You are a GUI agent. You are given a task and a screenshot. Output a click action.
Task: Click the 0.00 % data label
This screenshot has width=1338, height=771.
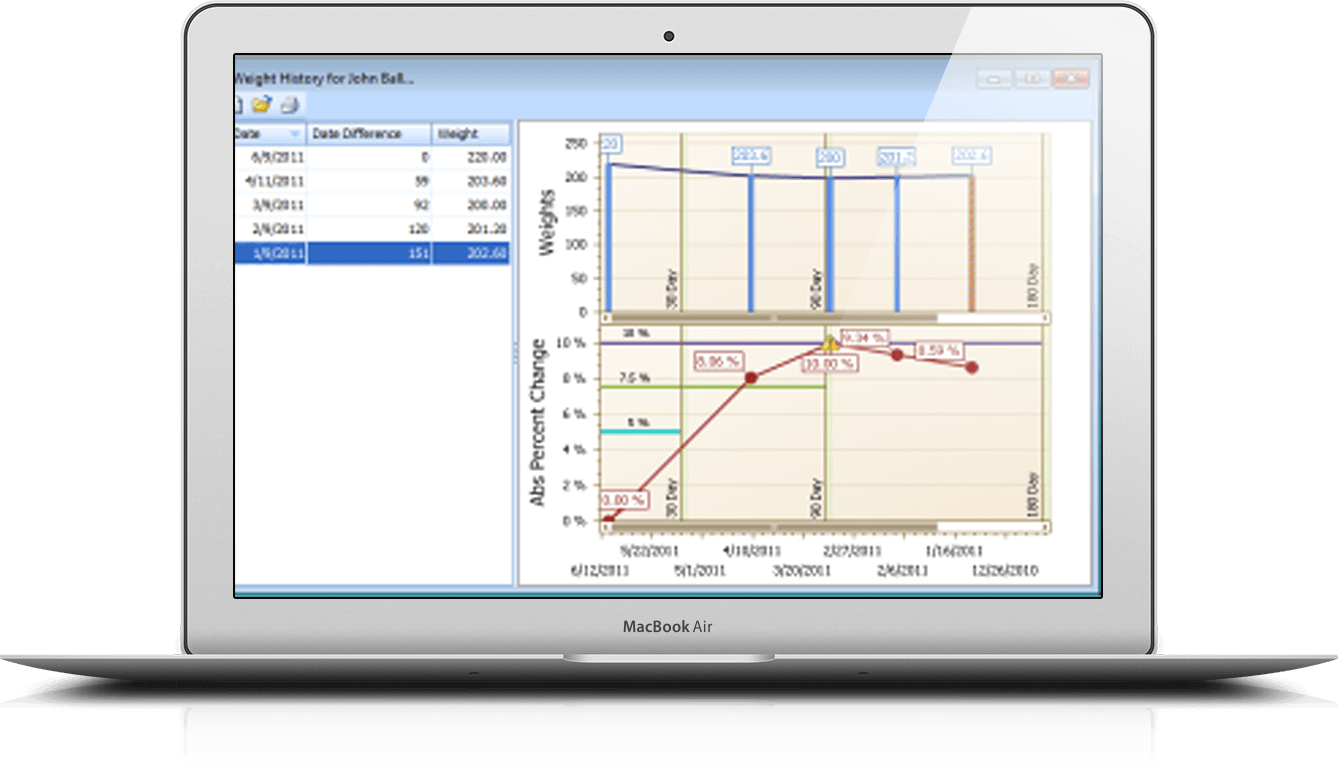[624, 499]
